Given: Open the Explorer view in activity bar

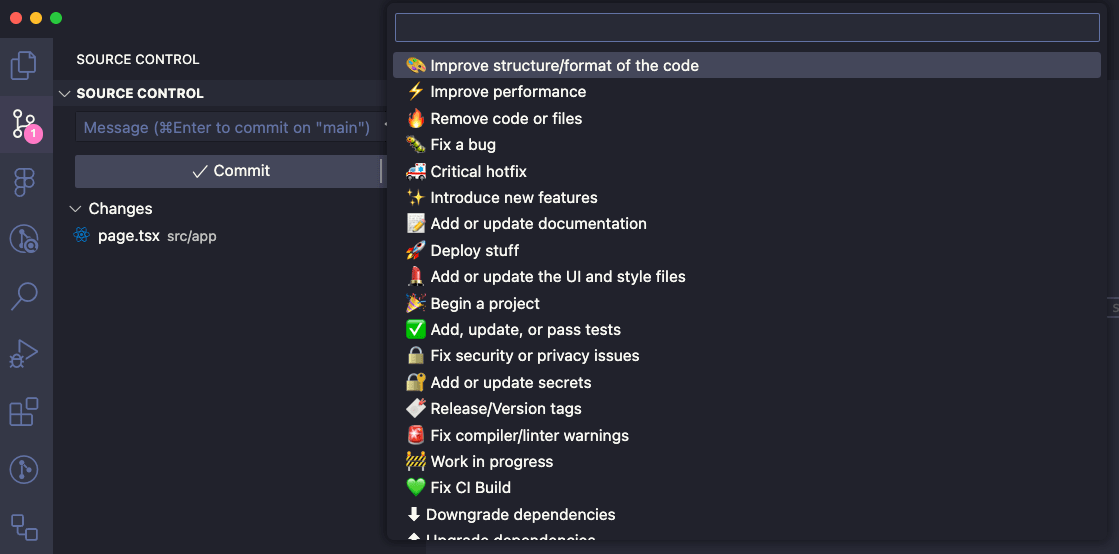Looking at the screenshot, I should tap(24, 66).
